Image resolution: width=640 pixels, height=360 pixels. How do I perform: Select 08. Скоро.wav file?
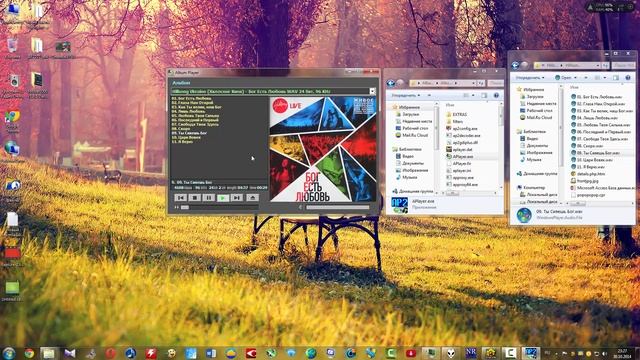tap(587, 146)
